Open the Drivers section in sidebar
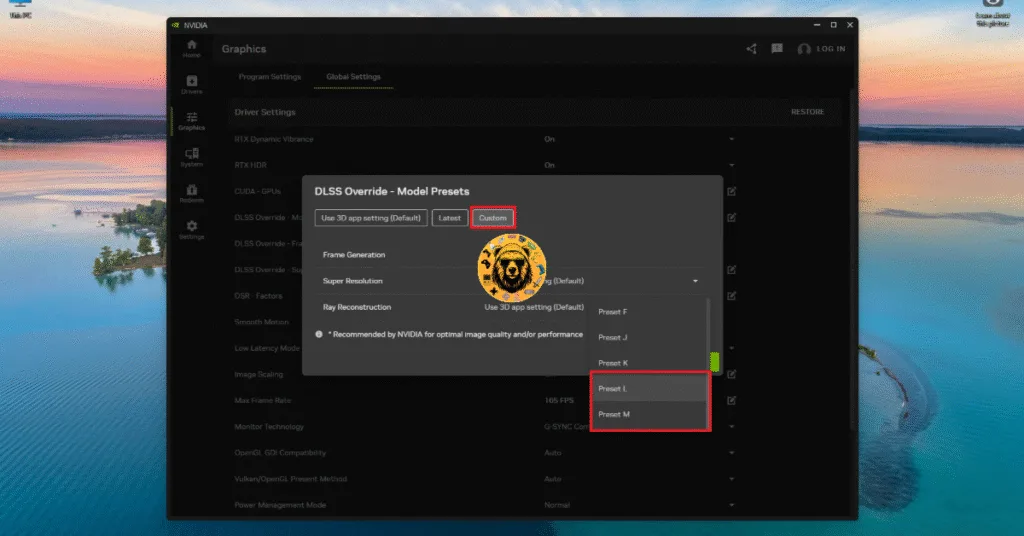 191,85
